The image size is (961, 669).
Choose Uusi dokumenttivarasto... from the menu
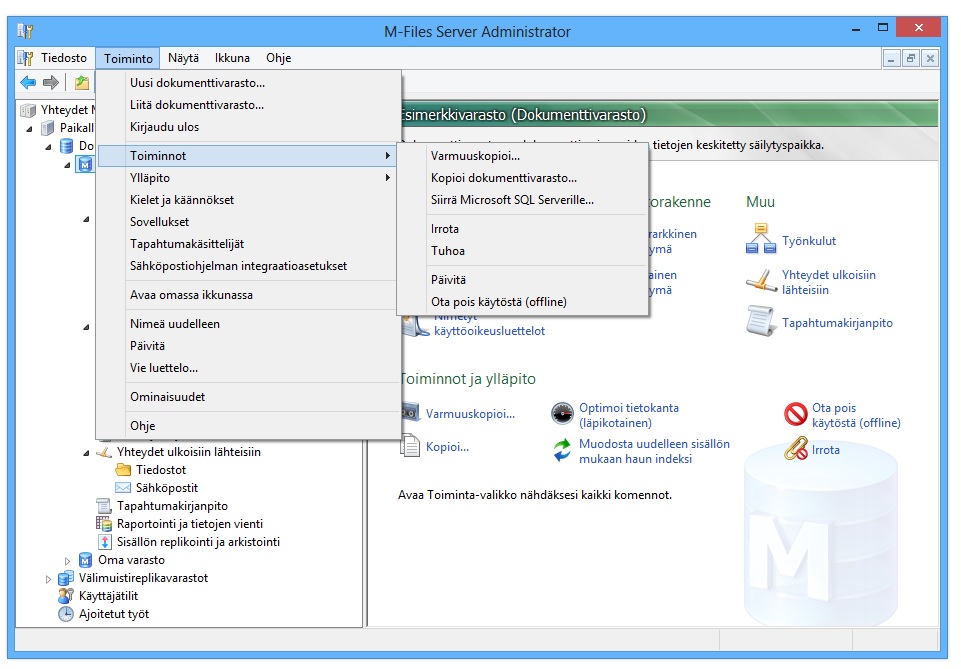coord(248,83)
